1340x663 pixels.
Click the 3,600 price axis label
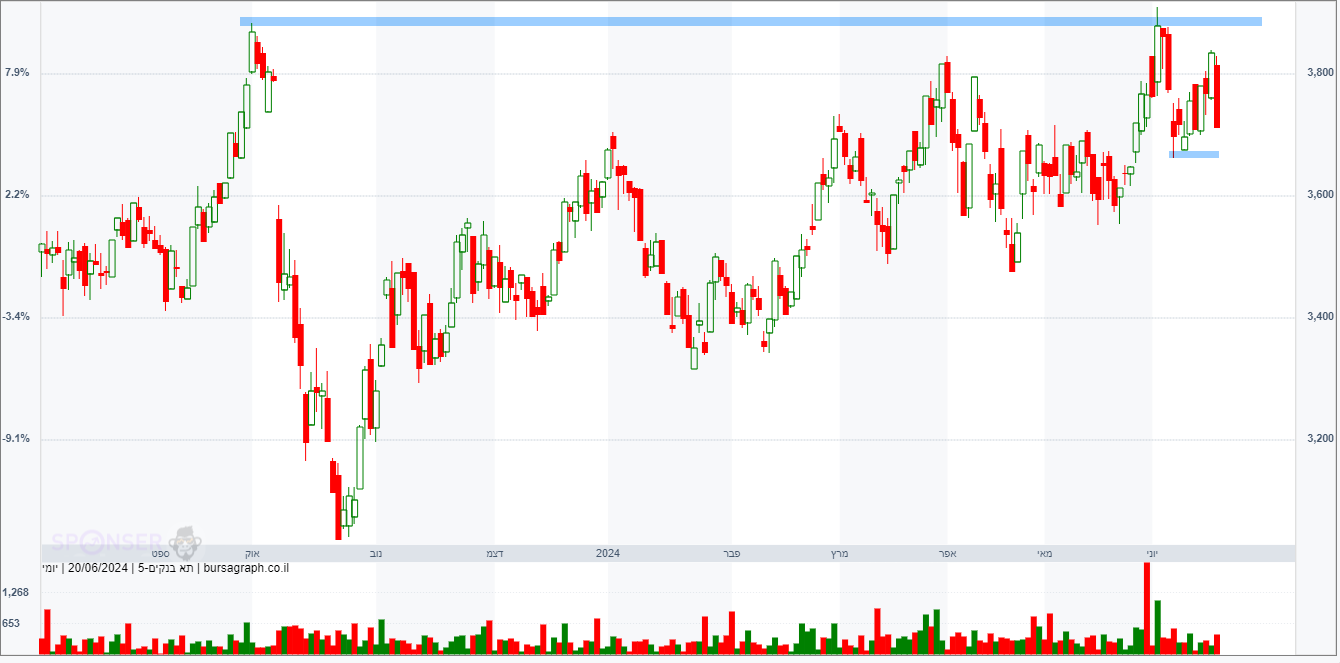coord(1320,195)
